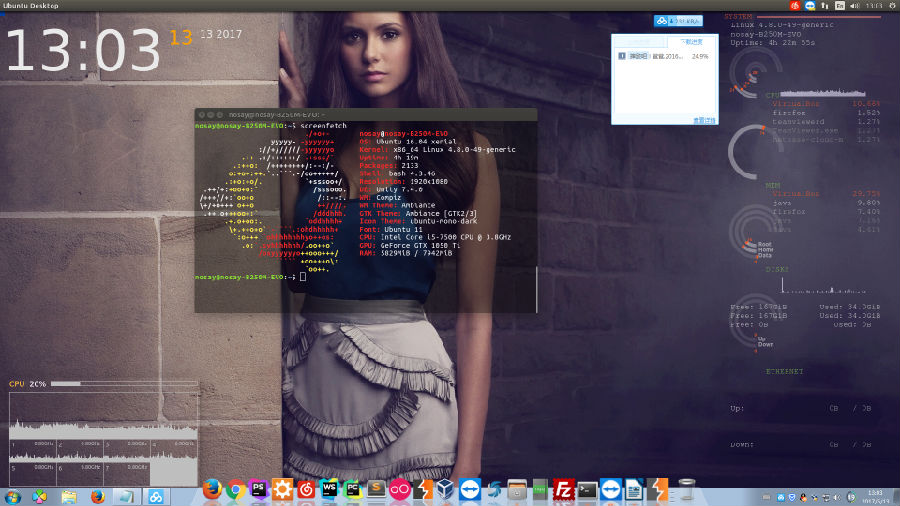Open TeamViewer icon next to VirtualBox
This screenshot has width=900, height=506.
[x=470, y=489]
